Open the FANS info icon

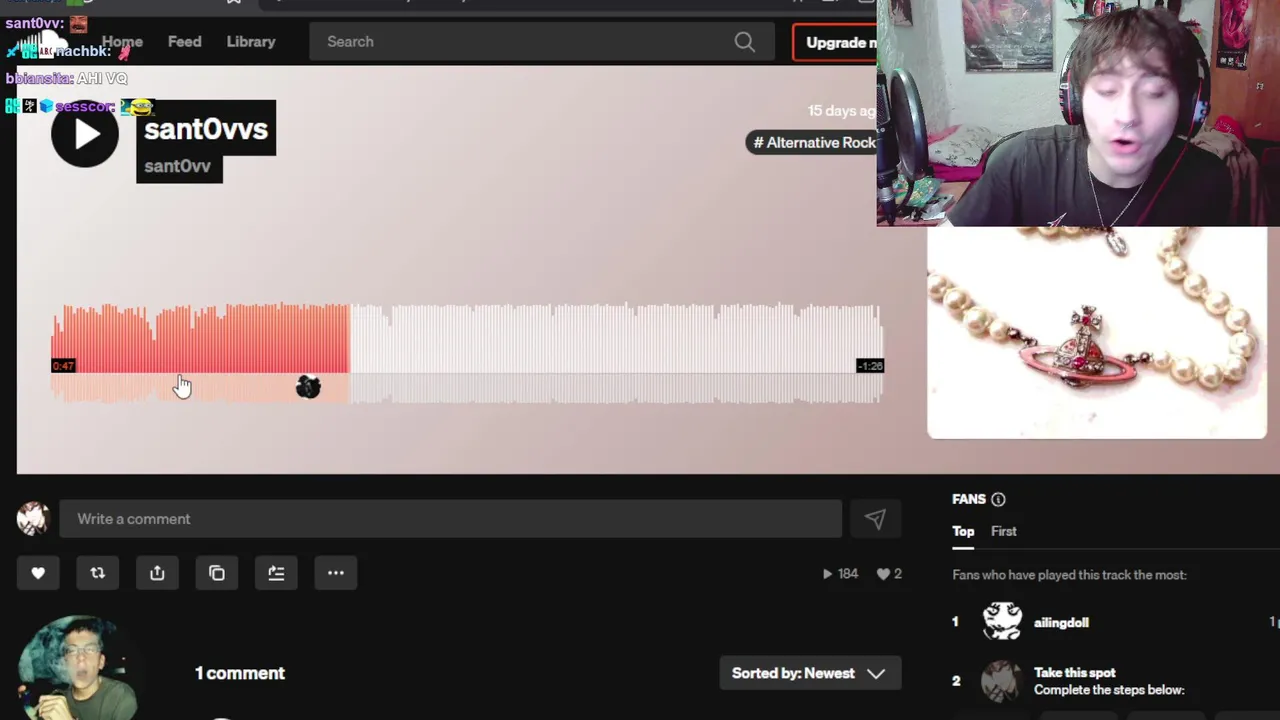pyautogui.click(x=998, y=499)
